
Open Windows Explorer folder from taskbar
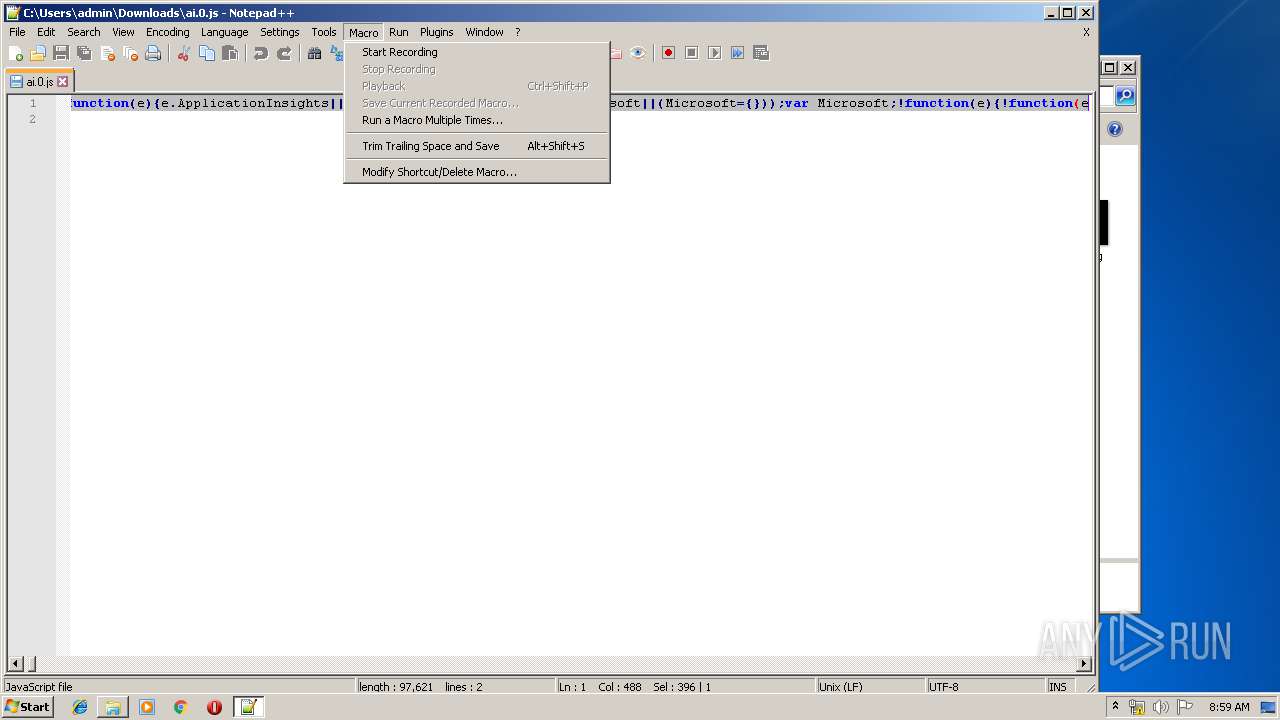(113, 707)
